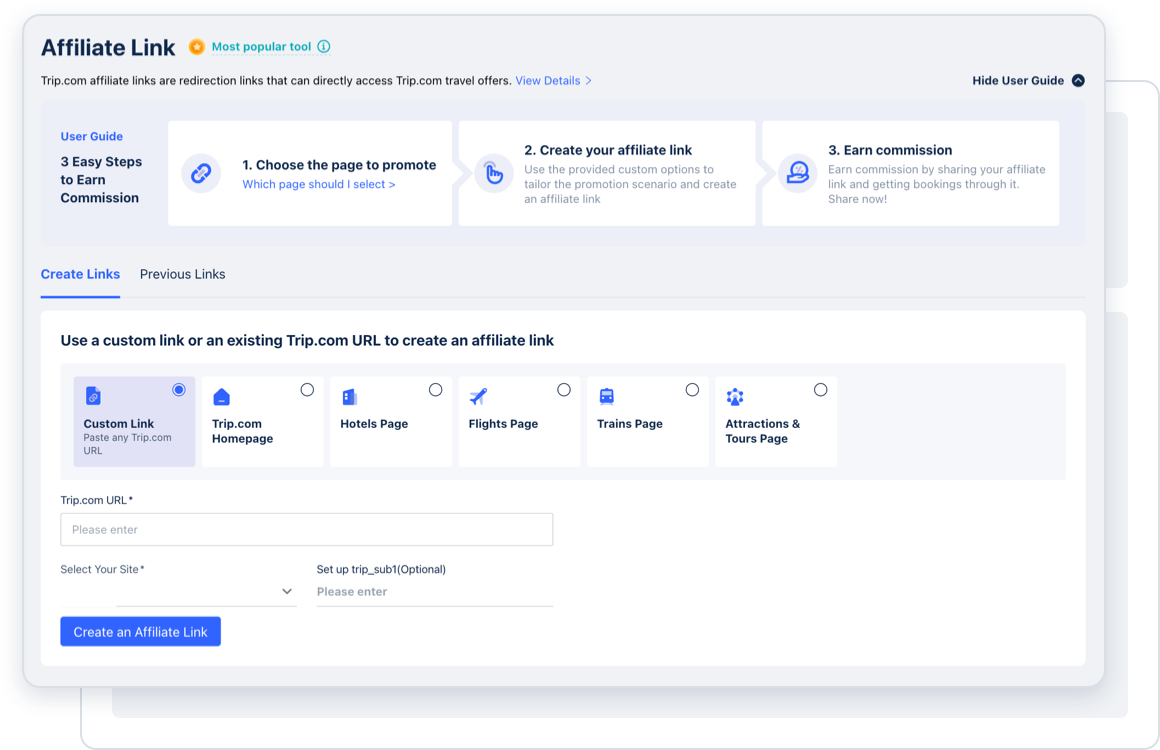Click the orange star badge icon
Viewport: 1160px width, 750px height.
click(197, 47)
